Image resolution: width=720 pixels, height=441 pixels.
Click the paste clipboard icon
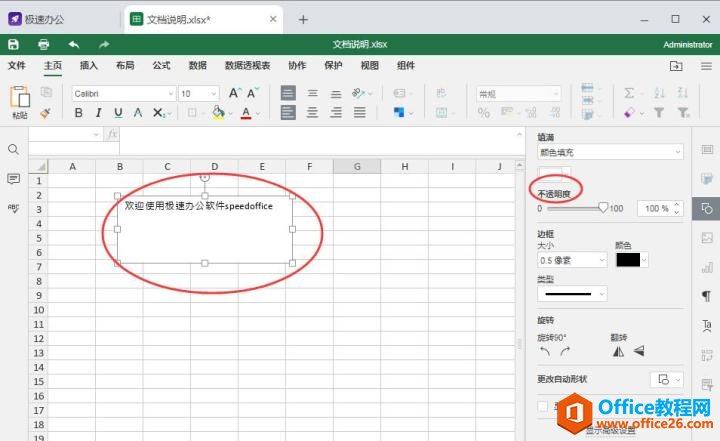pyautogui.click(x=20, y=97)
